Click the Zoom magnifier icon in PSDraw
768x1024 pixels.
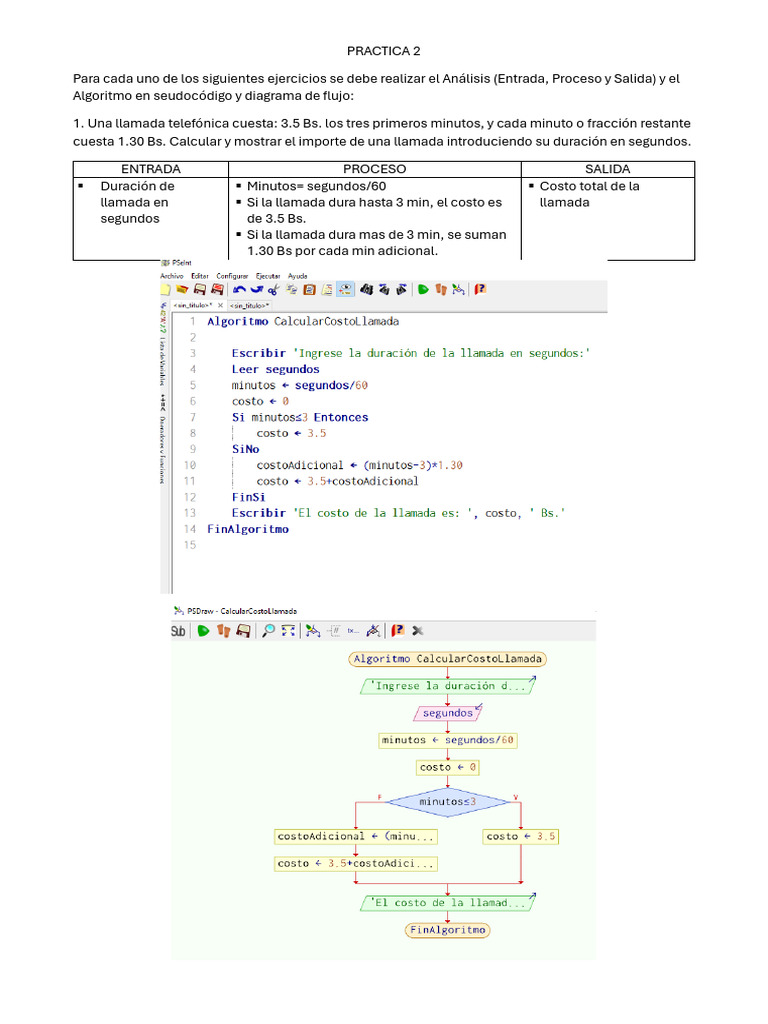coord(268,631)
